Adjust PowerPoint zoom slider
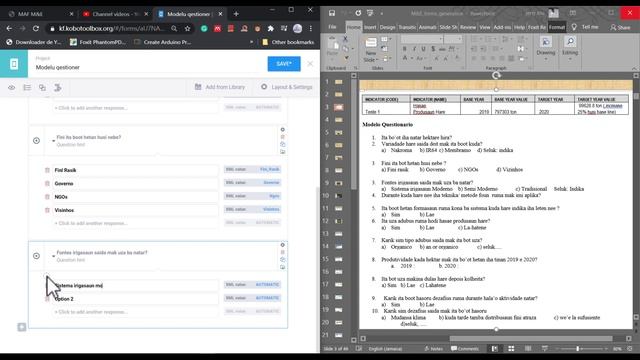This screenshot has height=360, width=640. (578, 349)
